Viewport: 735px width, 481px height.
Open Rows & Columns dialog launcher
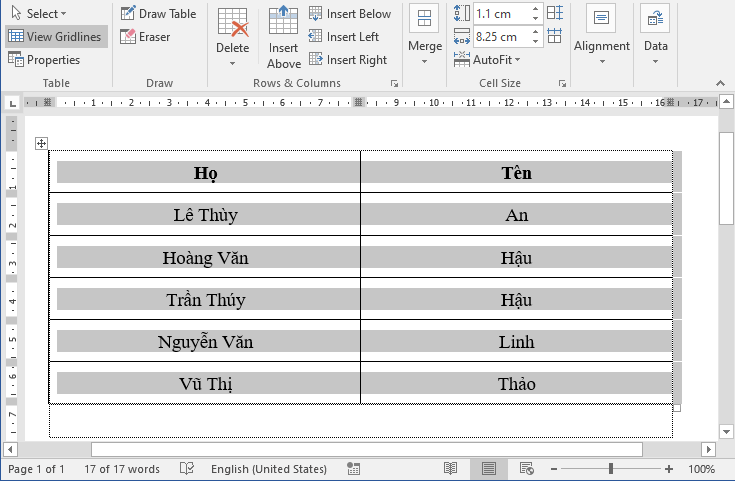click(x=395, y=83)
